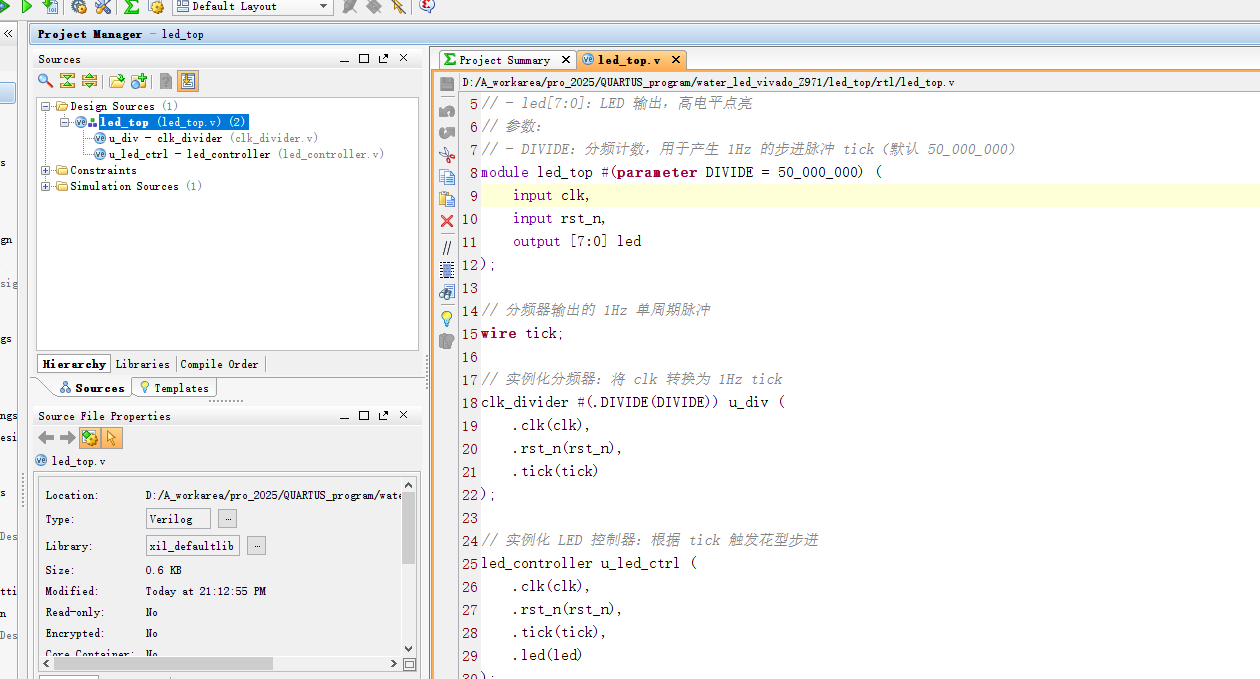Click the bottom gray icon in the editor sidebar

tap(447, 340)
